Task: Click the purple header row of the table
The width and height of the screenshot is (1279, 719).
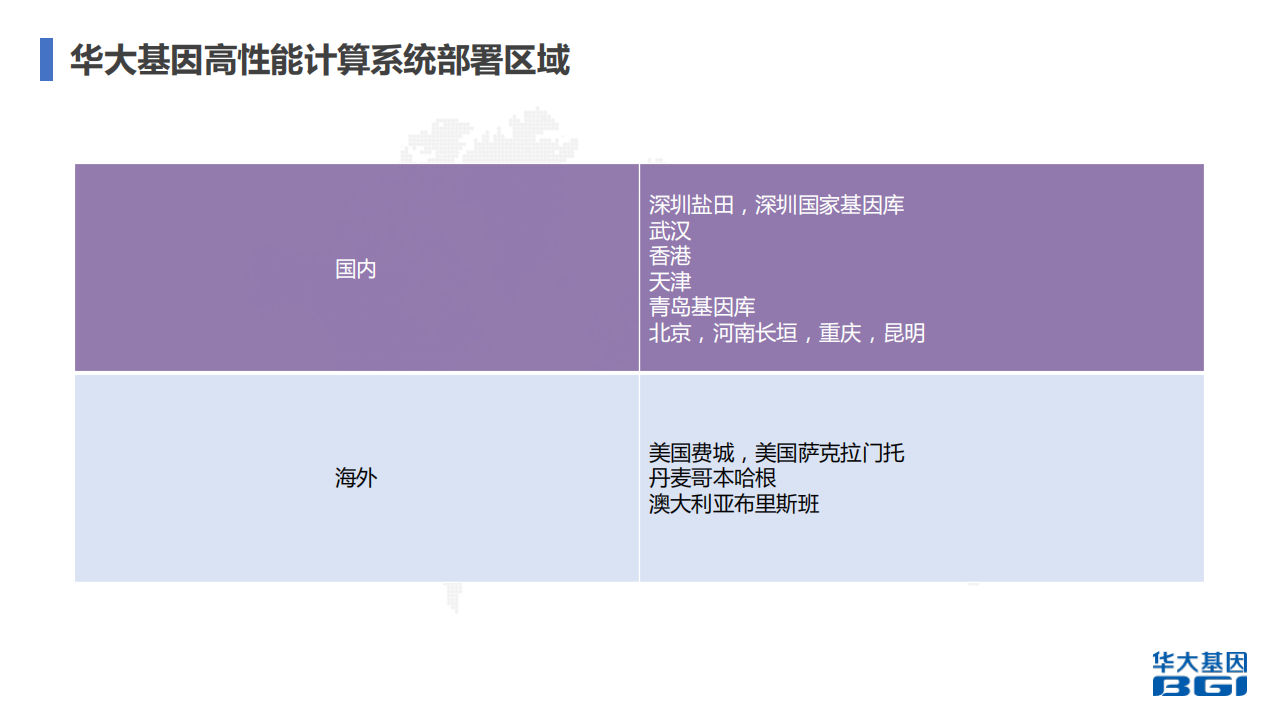Action: point(640,269)
